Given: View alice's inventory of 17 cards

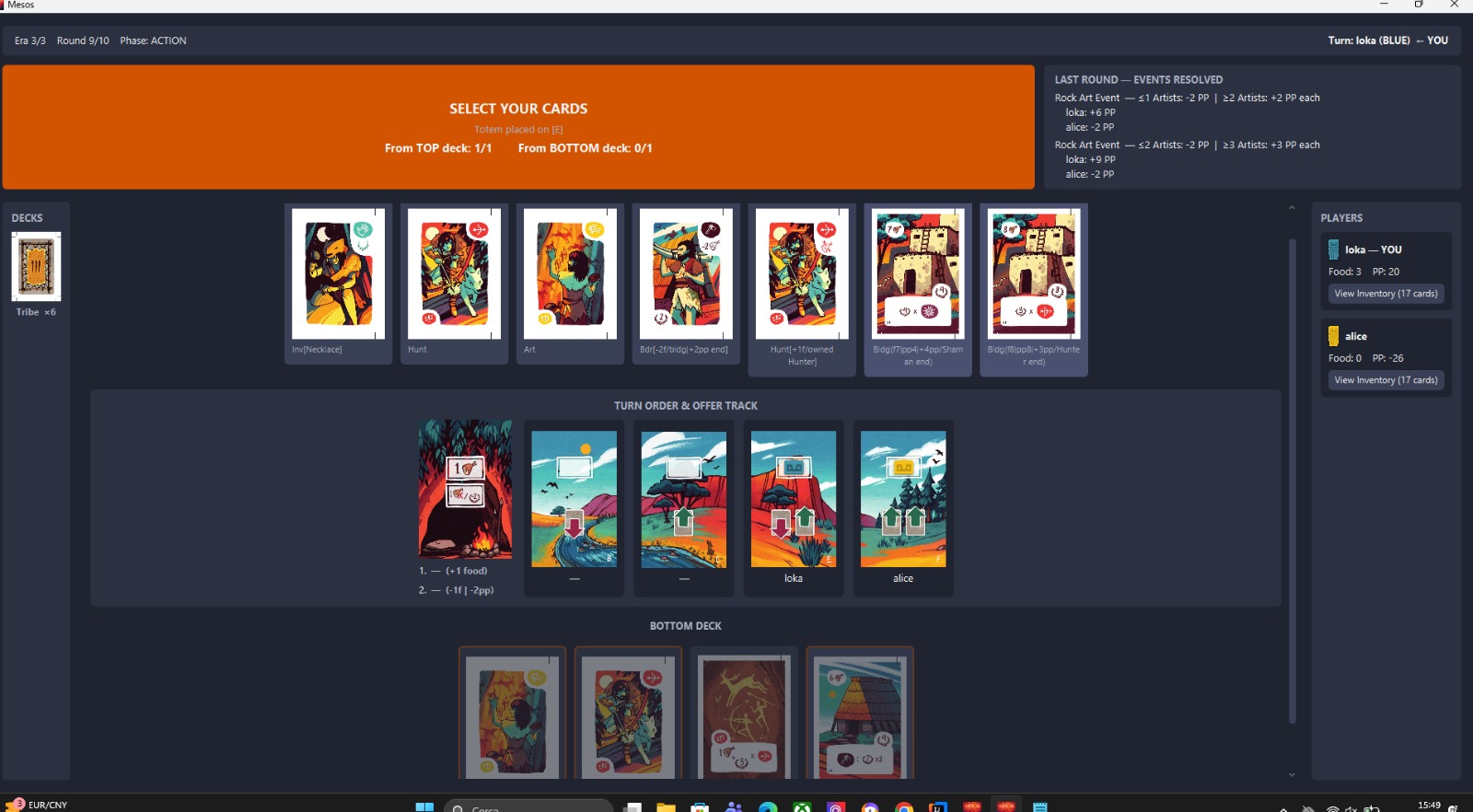Looking at the screenshot, I should (1386, 380).
